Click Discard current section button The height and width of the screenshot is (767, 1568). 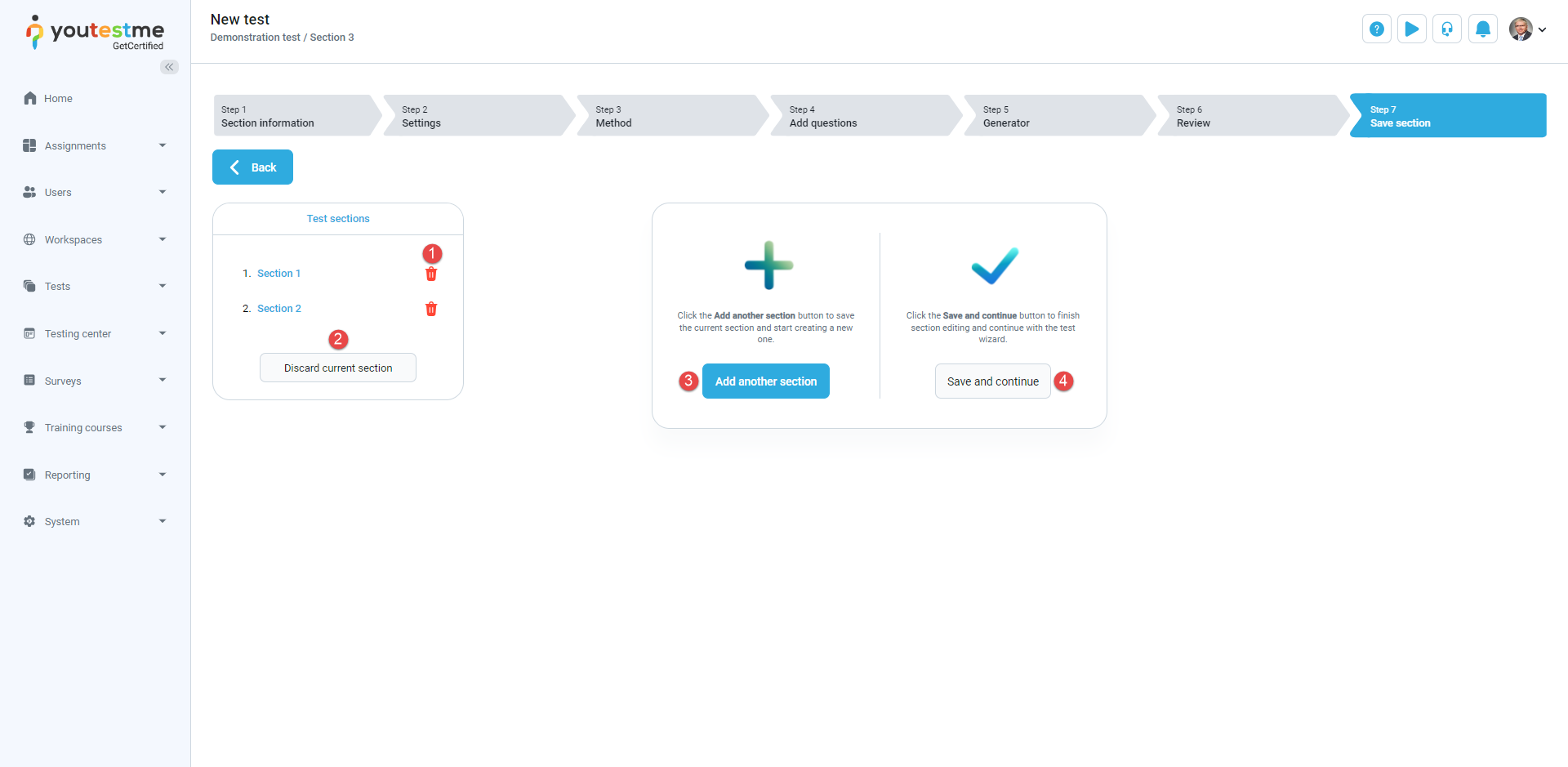pos(338,368)
